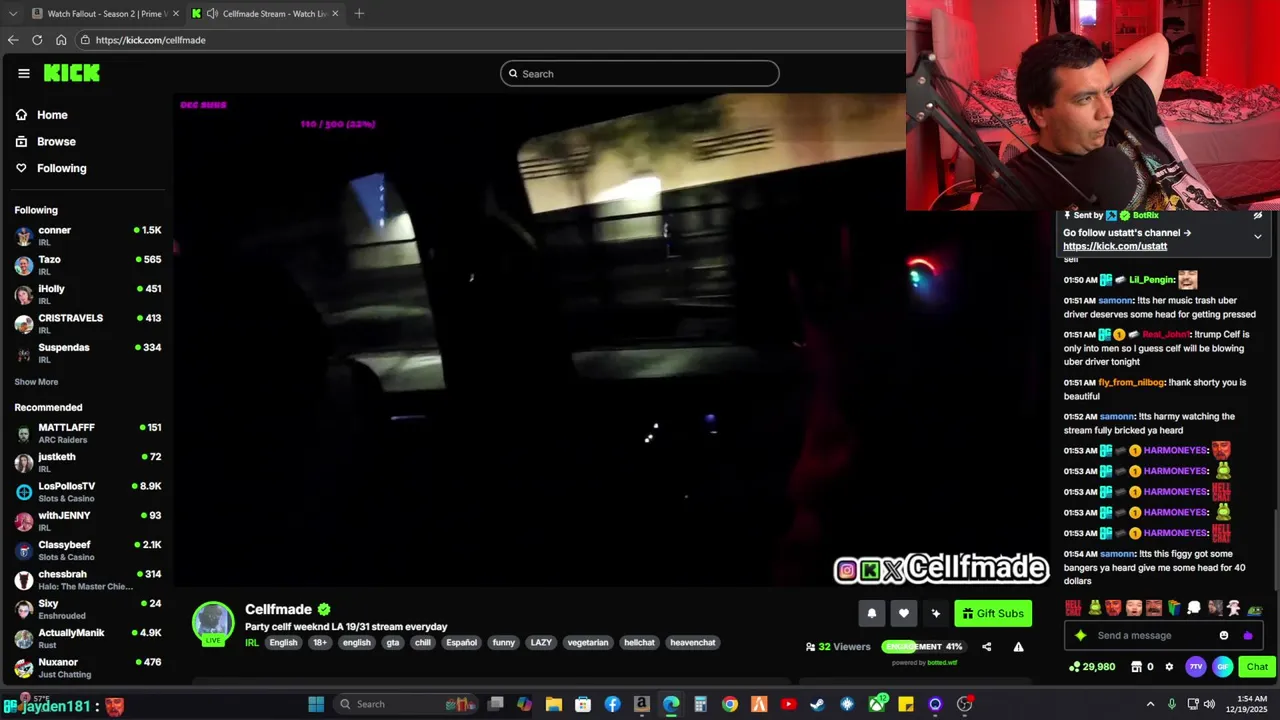Click the purple icon in chat input

(1248, 635)
